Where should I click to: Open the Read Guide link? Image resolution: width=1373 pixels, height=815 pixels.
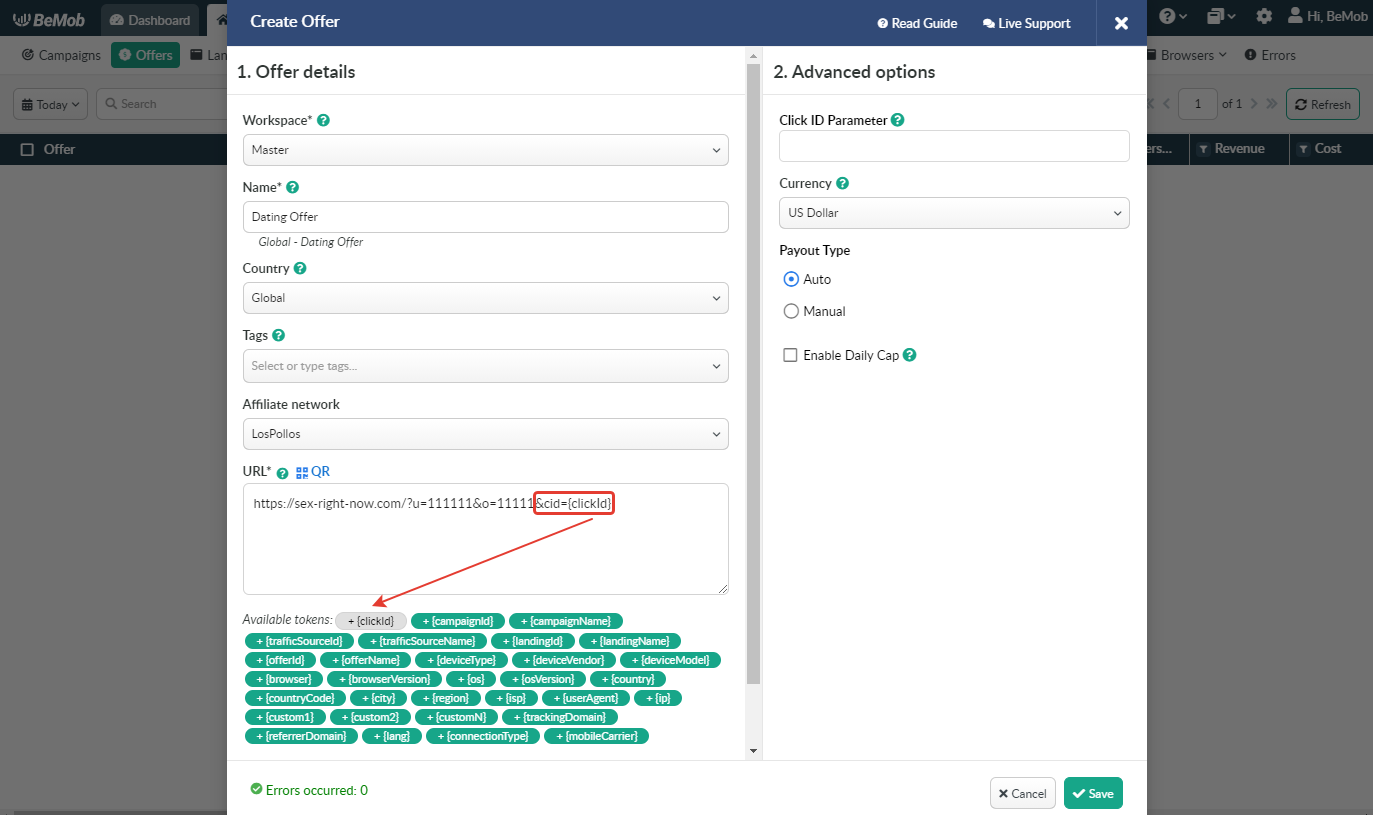pyautogui.click(x=917, y=23)
